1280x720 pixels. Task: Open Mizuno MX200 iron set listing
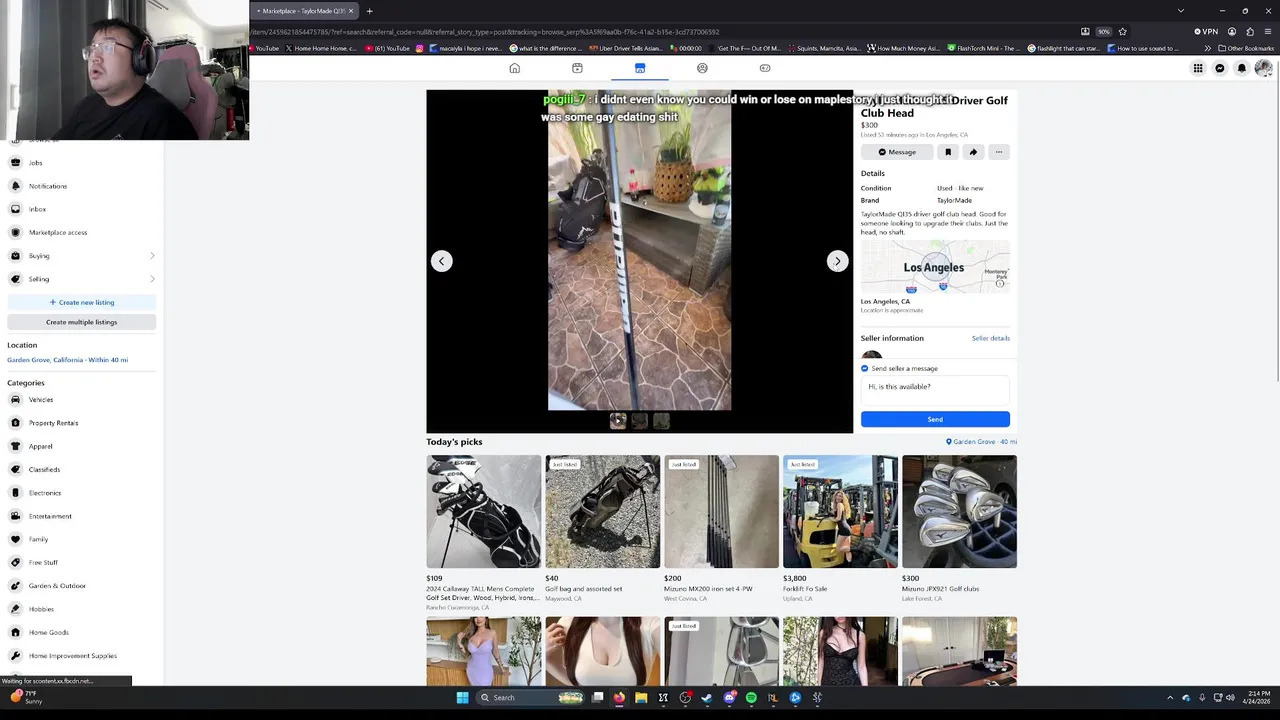click(x=721, y=529)
